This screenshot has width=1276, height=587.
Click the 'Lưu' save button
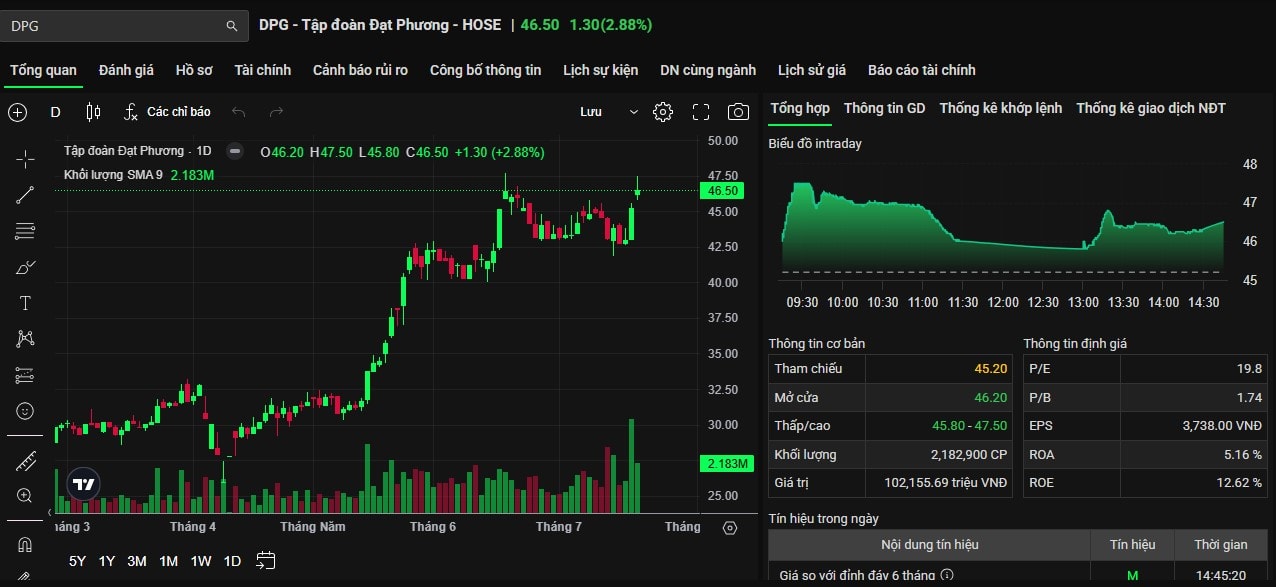tap(591, 112)
